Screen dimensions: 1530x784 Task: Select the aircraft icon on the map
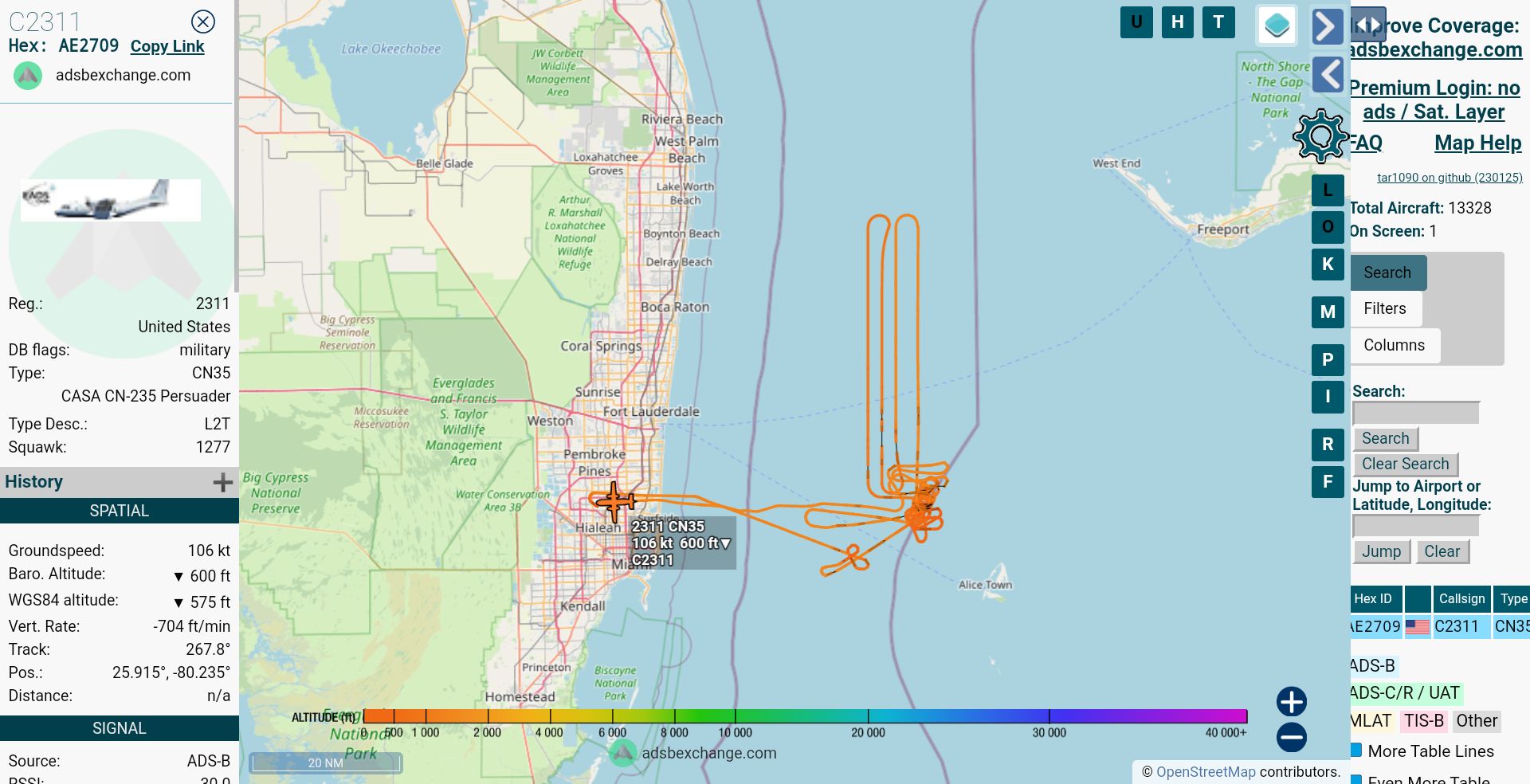click(615, 501)
